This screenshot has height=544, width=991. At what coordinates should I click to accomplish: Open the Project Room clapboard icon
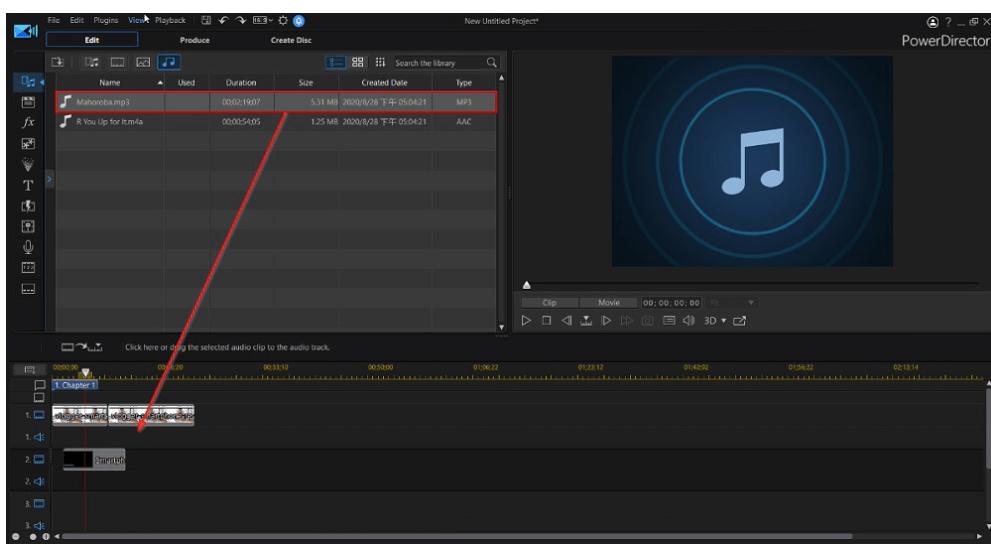pos(28,102)
